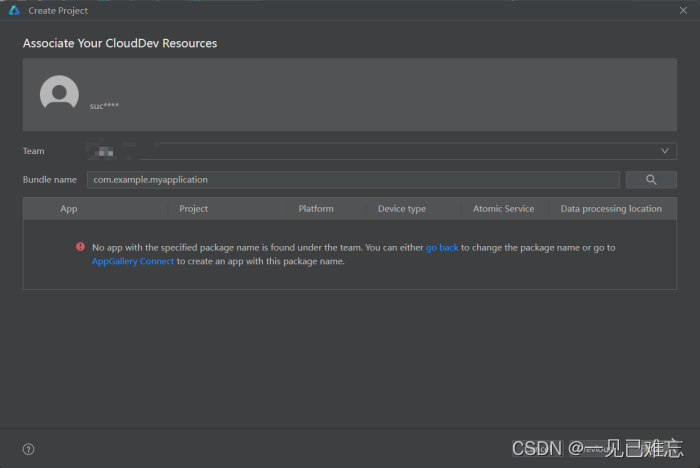
Task: Sort by the Atomic Service column
Action: tap(503, 209)
